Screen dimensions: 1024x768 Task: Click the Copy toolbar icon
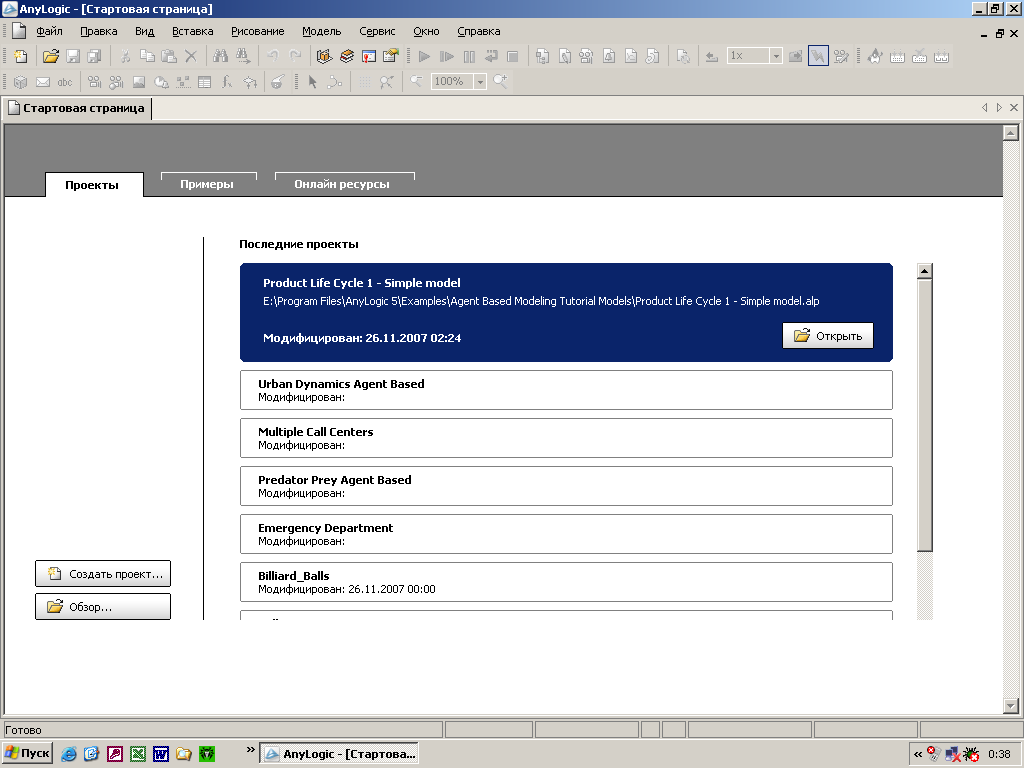click(x=148, y=56)
